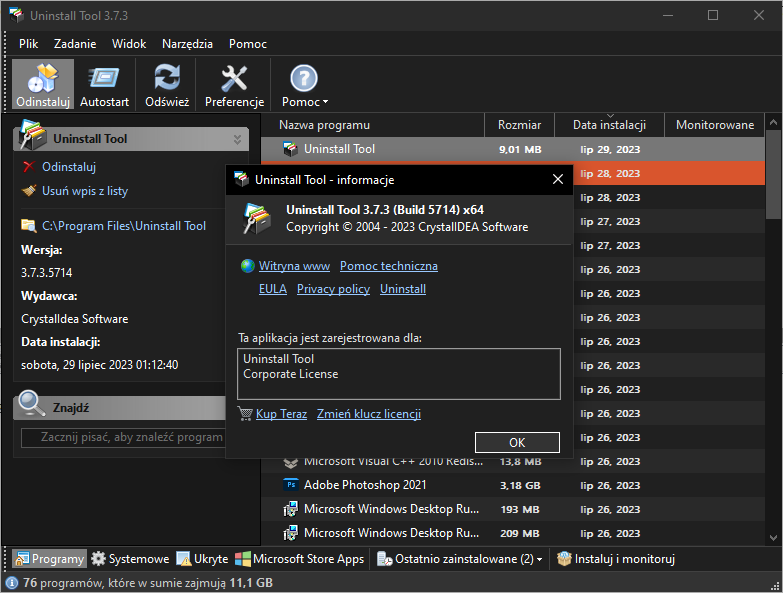Image resolution: width=783 pixels, height=593 pixels.
Task: Click the Adobe Photoshop Ps icon
Action: (x=291, y=485)
